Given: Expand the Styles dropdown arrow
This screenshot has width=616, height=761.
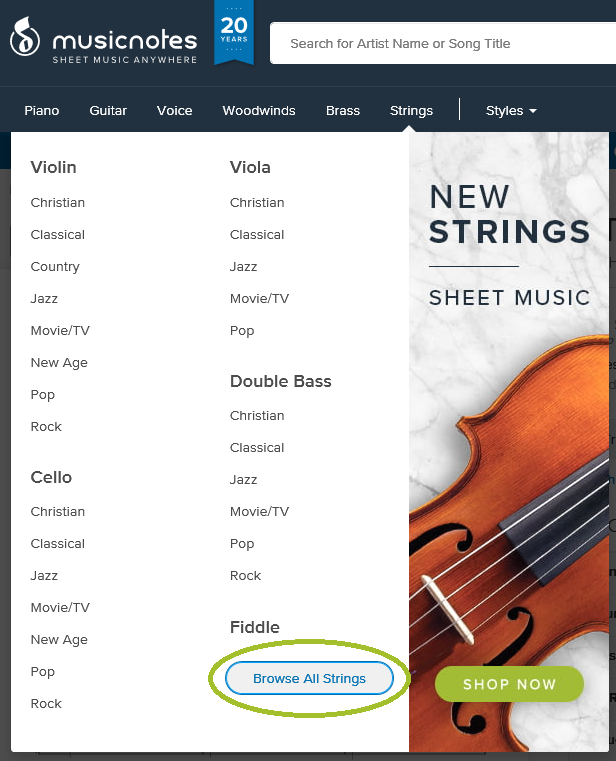Looking at the screenshot, I should 533,111.
